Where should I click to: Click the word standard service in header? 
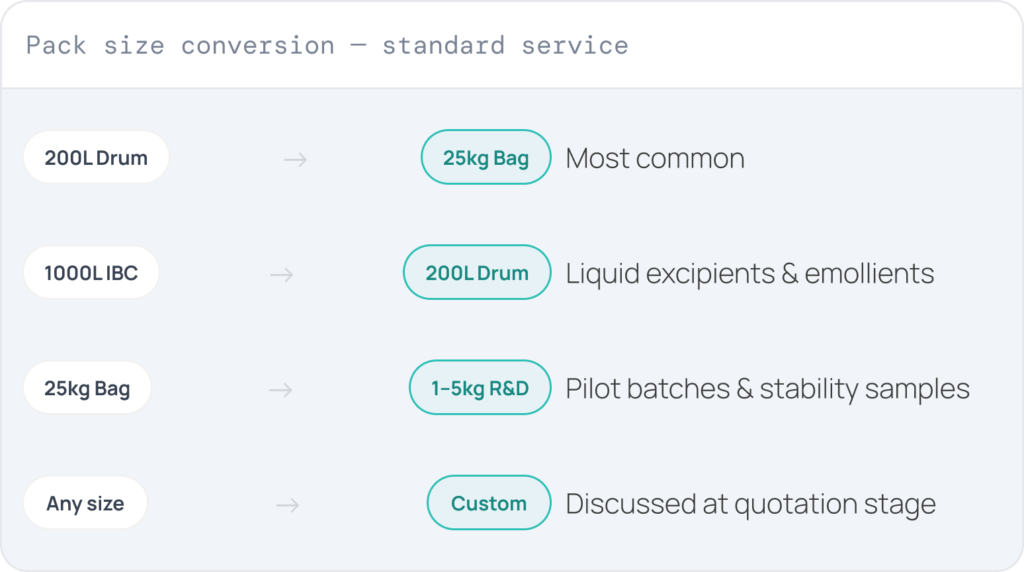point(505,45)
